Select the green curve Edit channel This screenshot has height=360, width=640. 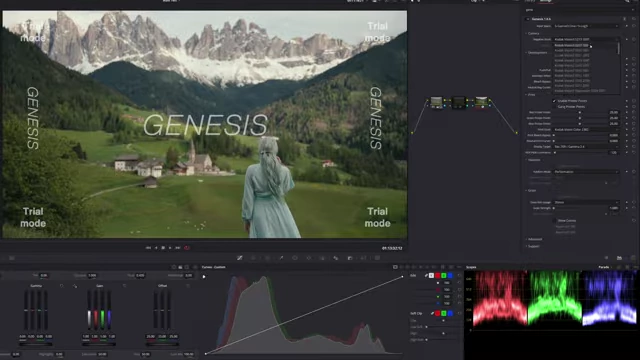(x=444, y=276)
